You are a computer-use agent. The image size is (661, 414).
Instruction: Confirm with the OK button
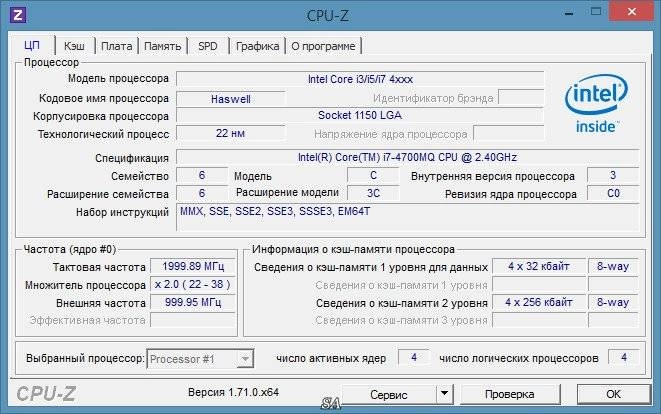613,394
